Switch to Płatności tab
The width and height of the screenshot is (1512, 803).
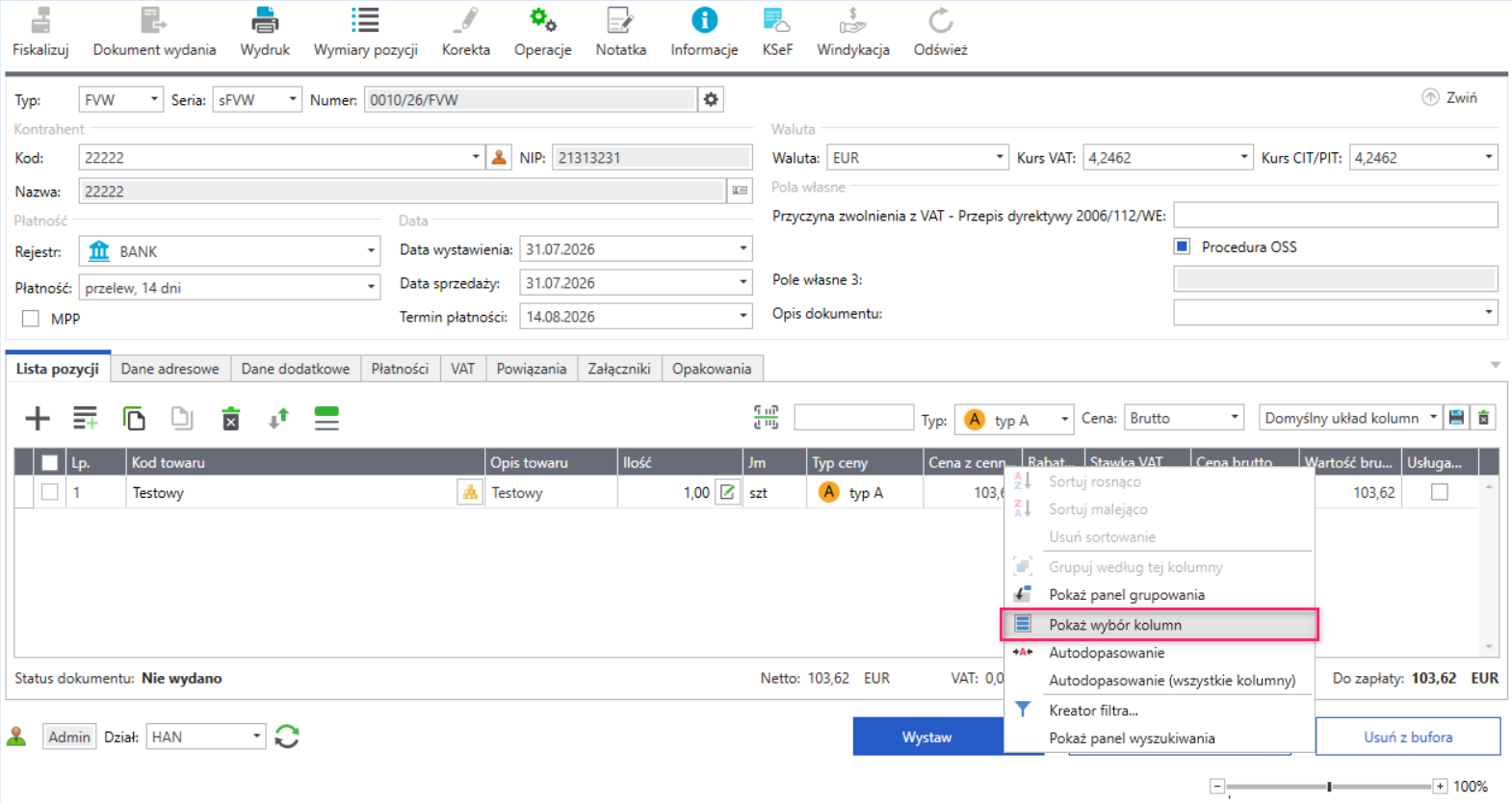click(400, 369)
